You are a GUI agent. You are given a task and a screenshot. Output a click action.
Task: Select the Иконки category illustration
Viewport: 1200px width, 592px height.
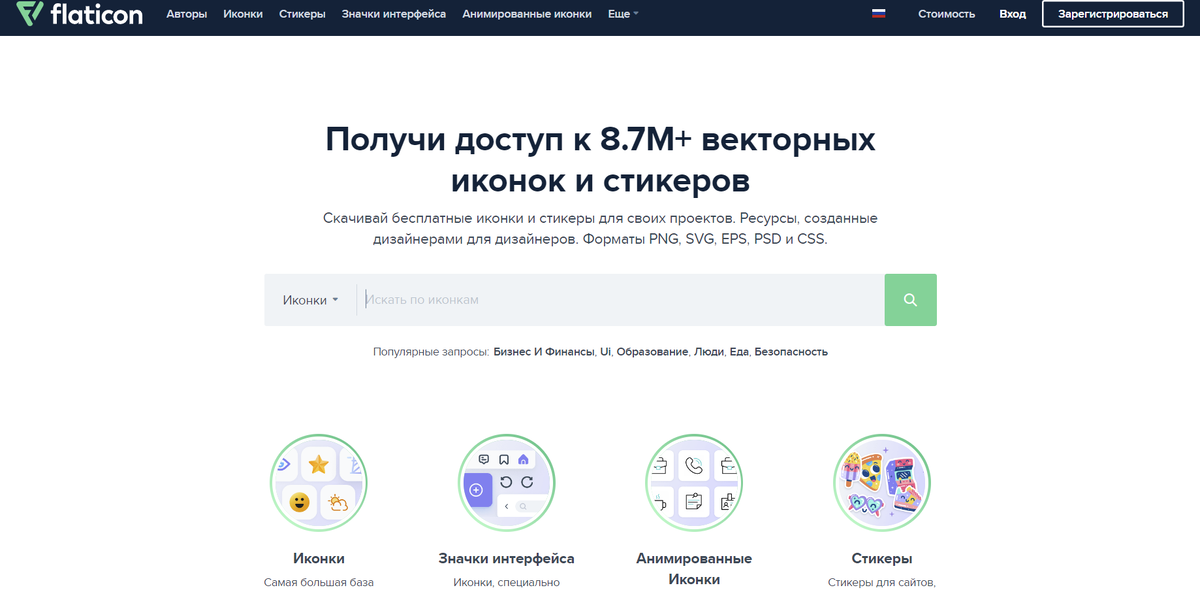coord(318,482)
